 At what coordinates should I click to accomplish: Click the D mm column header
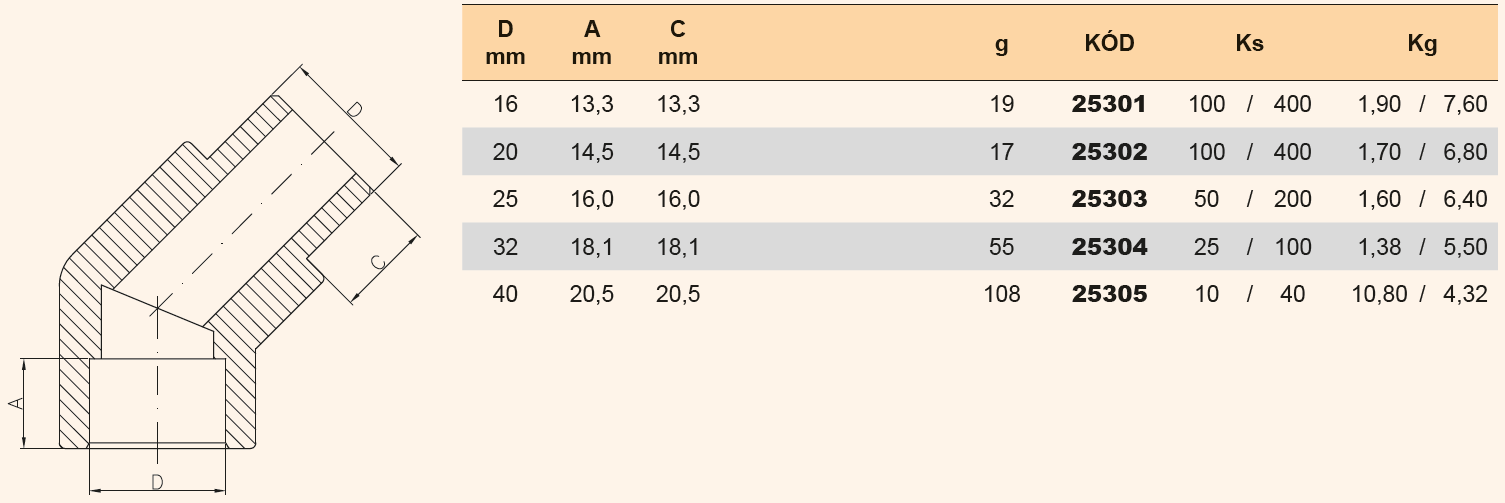[x=505, y=44]
